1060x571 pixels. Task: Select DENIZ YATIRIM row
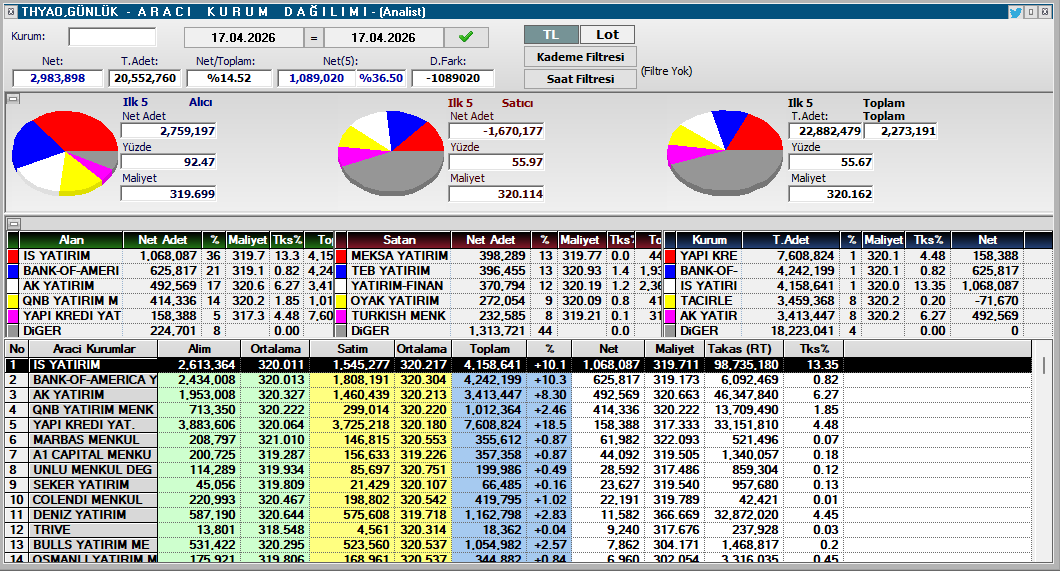pyautogui.click(x=519, y=514)
